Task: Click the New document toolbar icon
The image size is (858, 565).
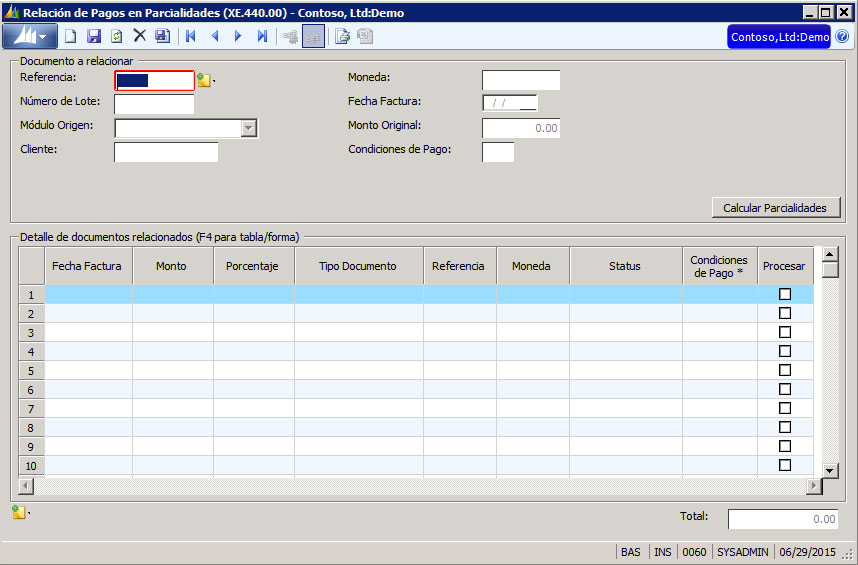Action: [x=71, y=36]
